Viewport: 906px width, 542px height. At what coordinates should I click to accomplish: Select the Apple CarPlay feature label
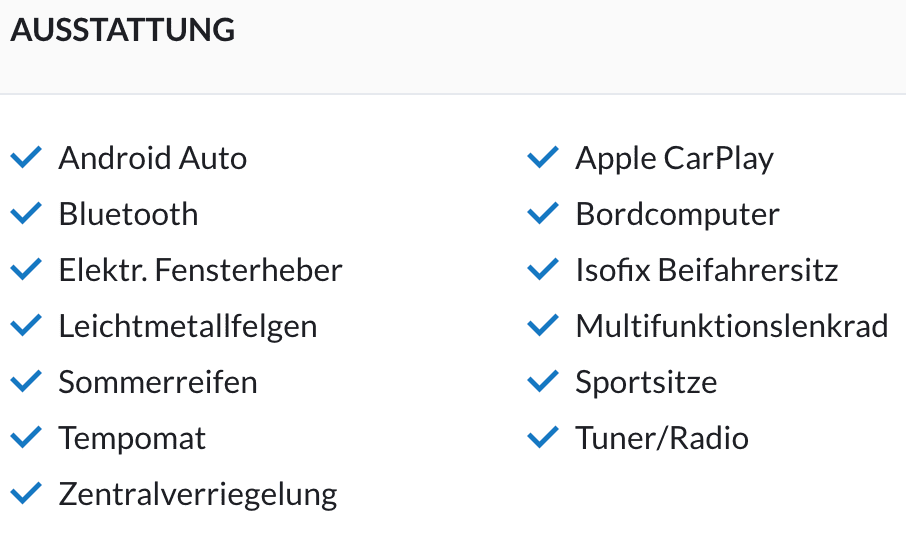674,159
